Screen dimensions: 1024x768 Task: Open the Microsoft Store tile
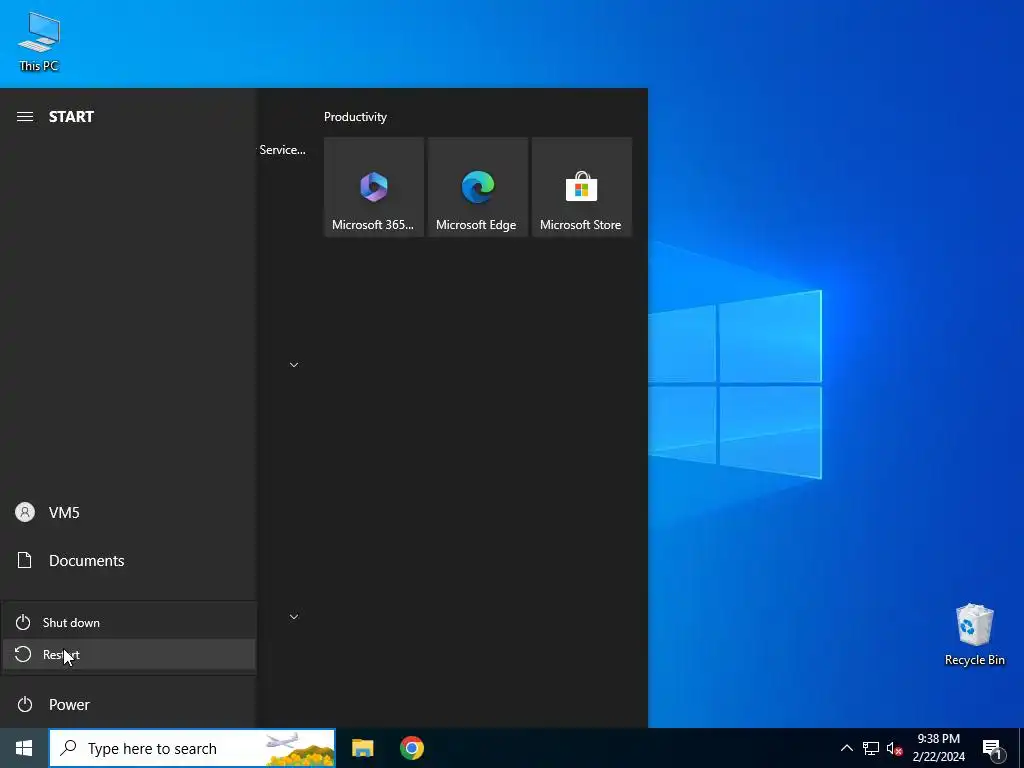pos(581,187)
